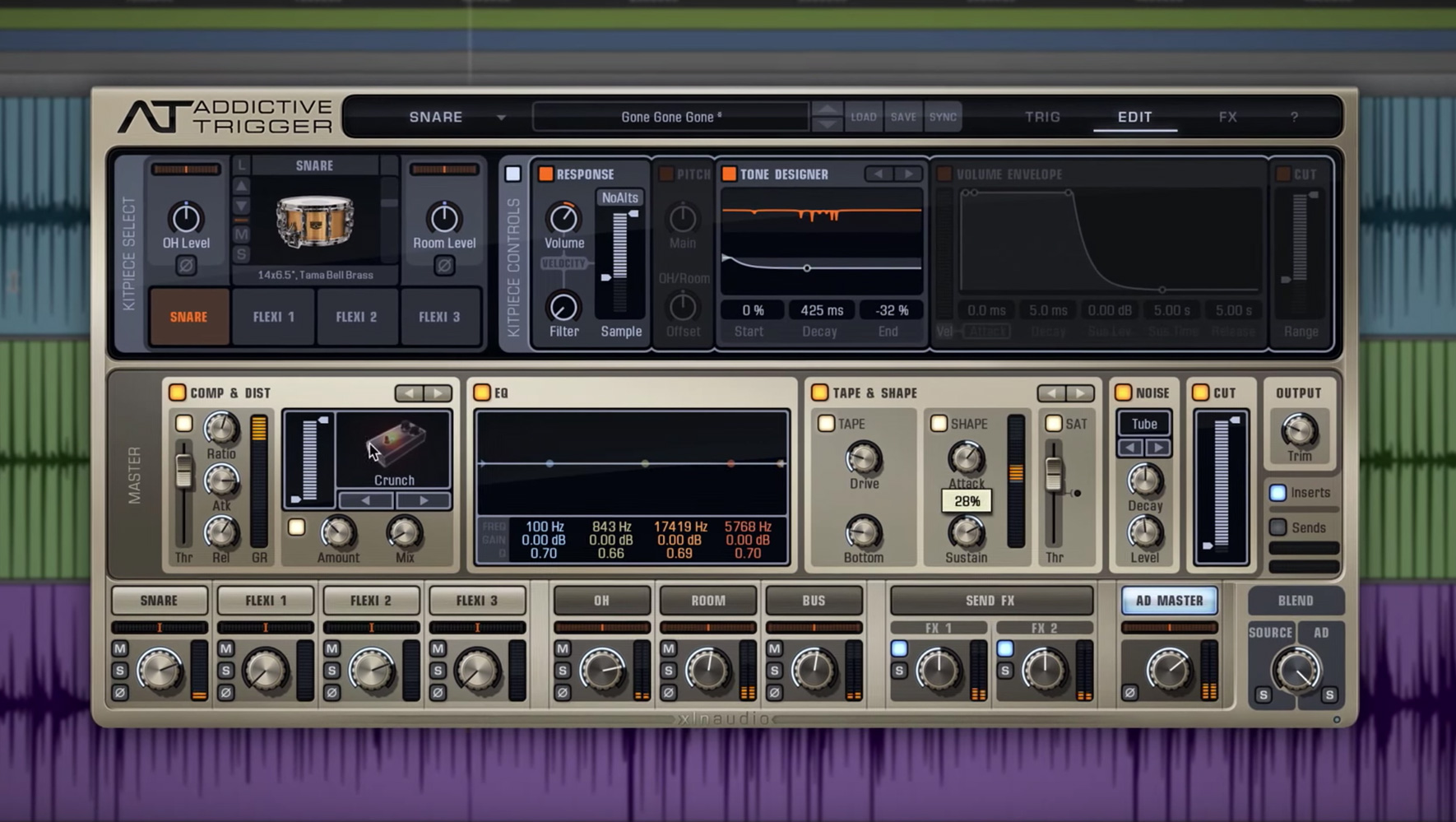
Task: Click previous Tone Designer preset arrow
Action: [x=879, y=174]
